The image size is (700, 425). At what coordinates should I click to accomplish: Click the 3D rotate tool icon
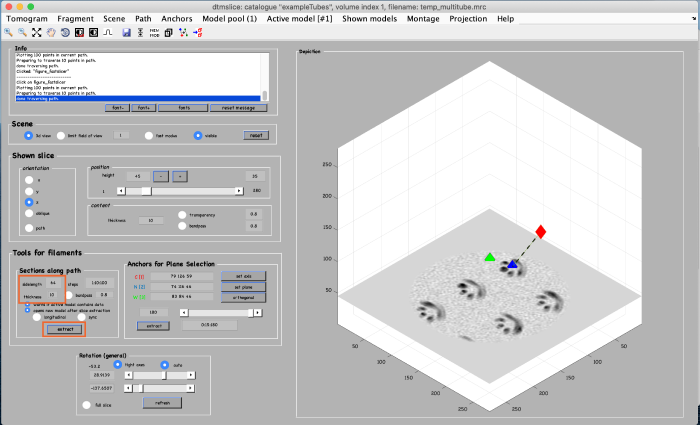(64, 32)
